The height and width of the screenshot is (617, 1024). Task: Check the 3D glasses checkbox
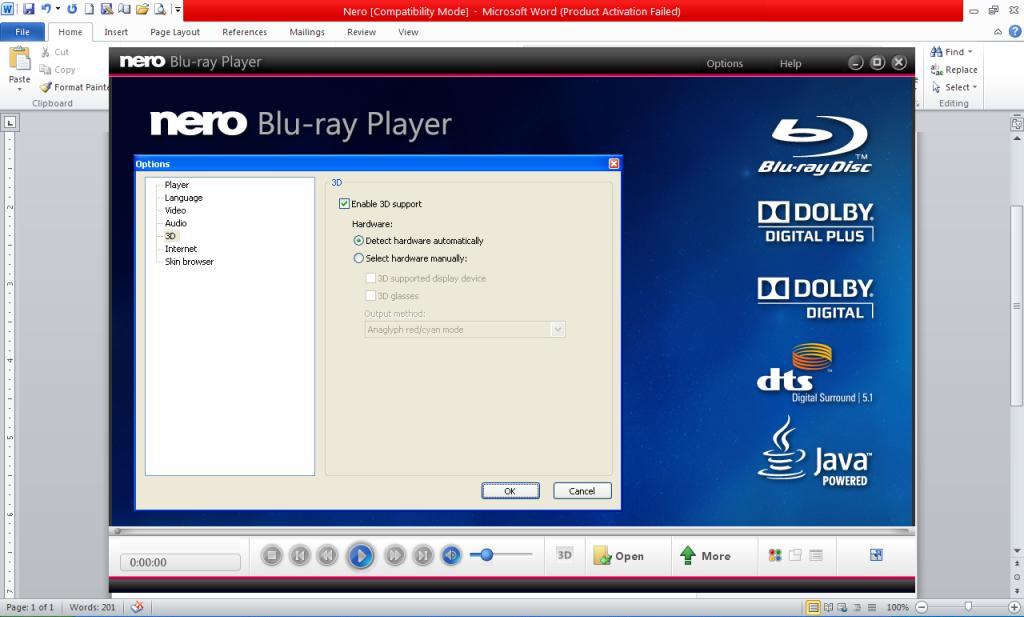370,296
